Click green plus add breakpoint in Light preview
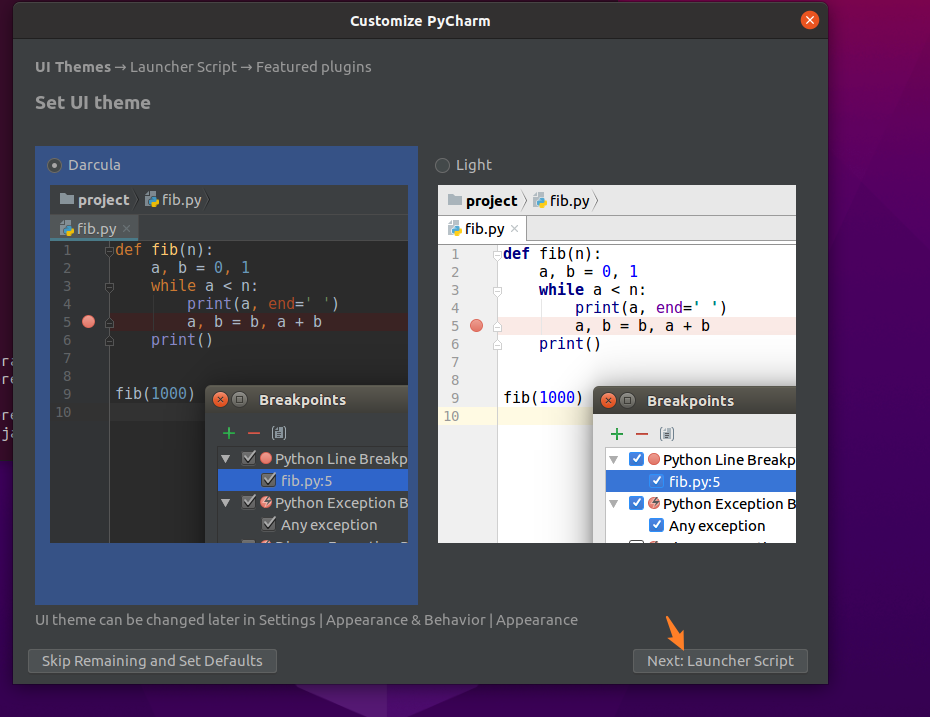The image size is (930, 717). click(x=617, y=434)
